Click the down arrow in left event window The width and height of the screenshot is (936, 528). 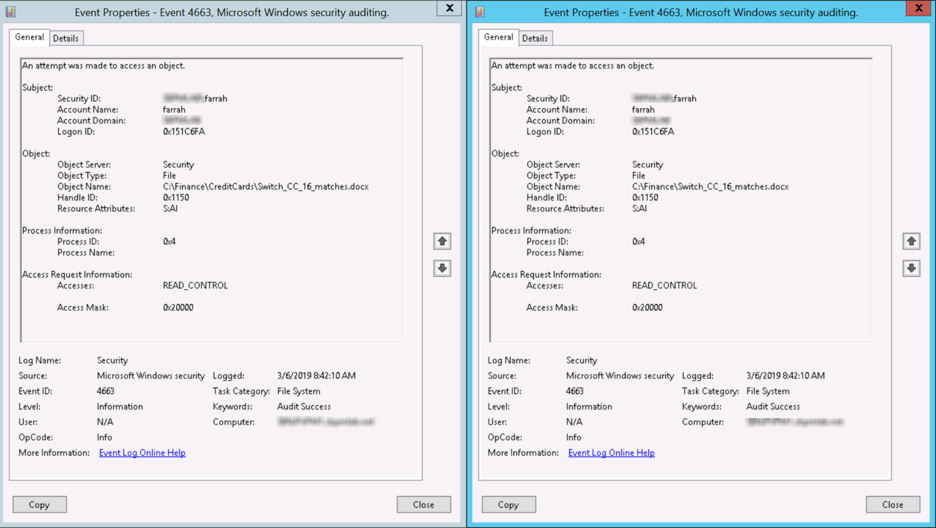[x=442, y=268]
